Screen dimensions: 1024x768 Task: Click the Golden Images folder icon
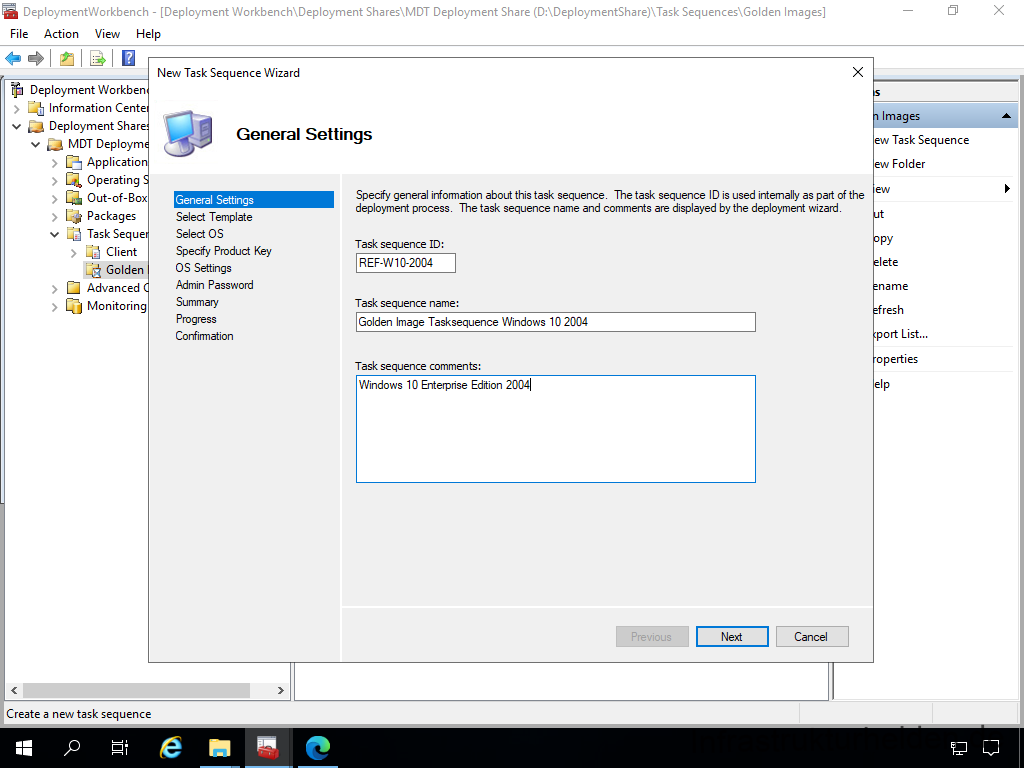pyautogui.click(x=93, y=270)
